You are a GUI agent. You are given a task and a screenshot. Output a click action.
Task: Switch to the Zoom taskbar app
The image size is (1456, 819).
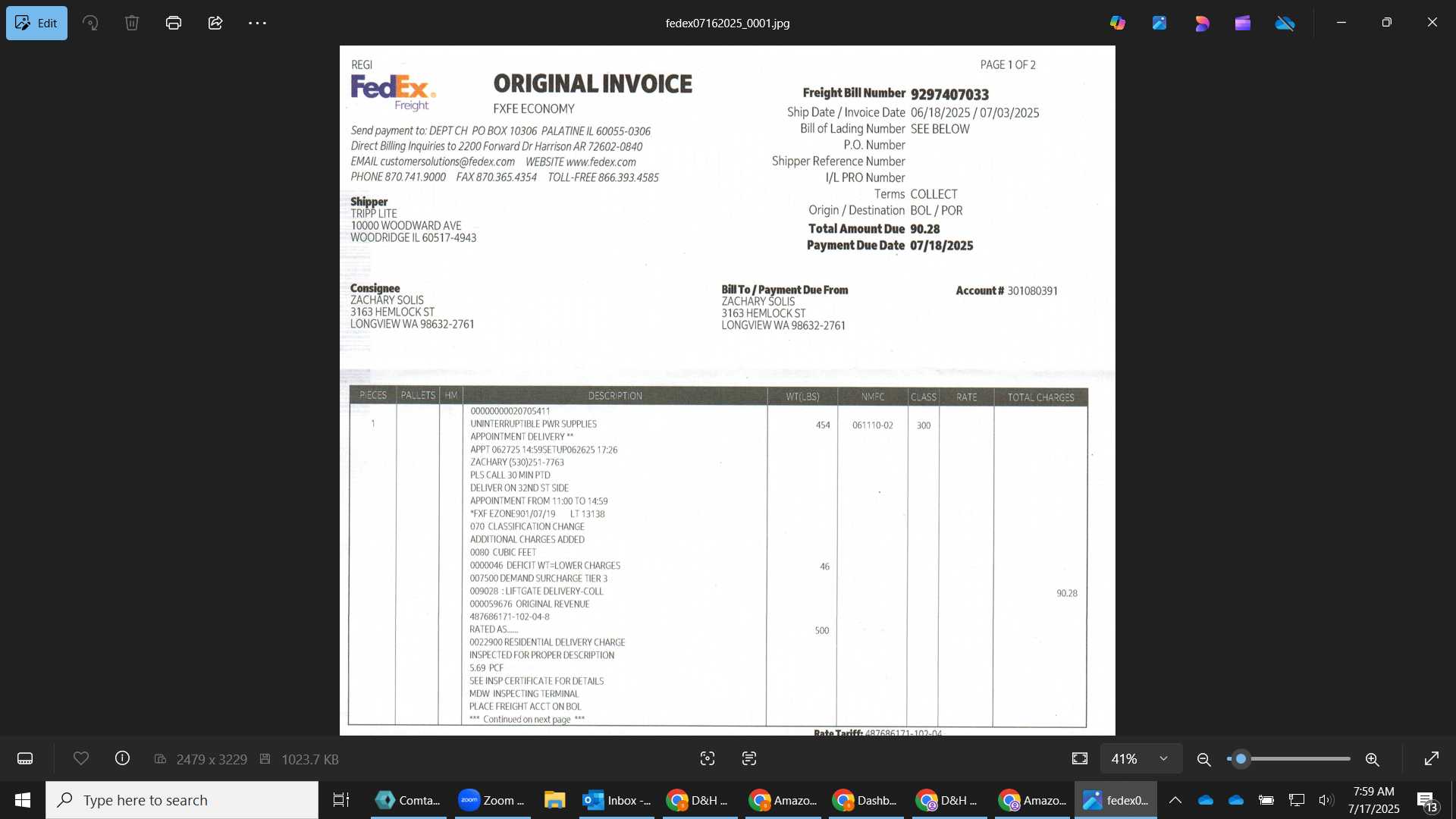493,800
